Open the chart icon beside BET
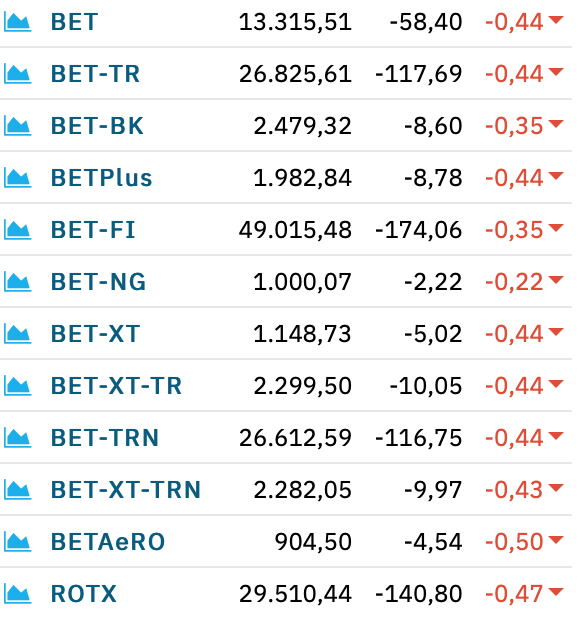The width and height of the screenshot is (580, 620). tap(17, 22)
